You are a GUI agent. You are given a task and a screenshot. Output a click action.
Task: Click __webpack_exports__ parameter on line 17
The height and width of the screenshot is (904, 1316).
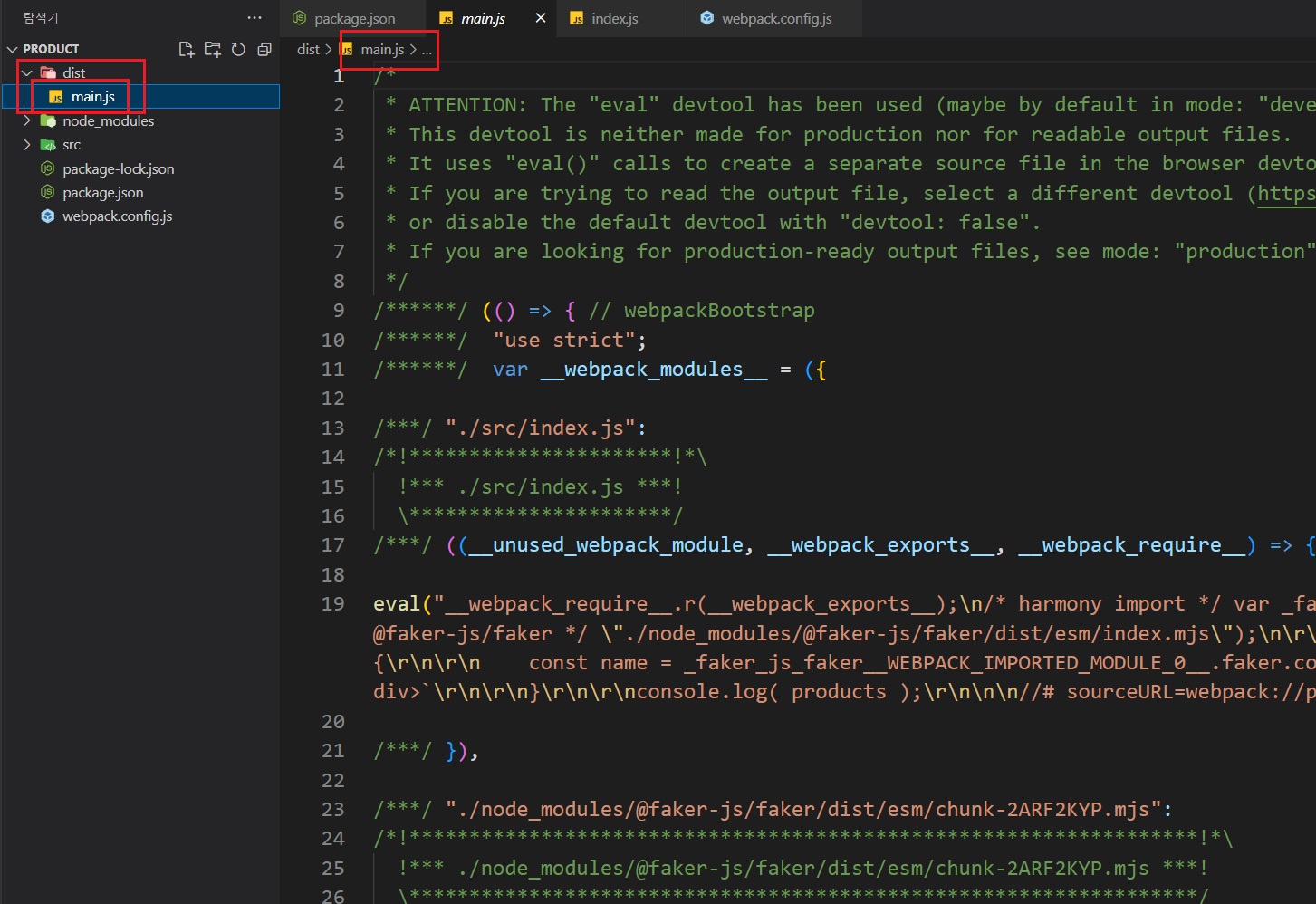[x=880, y=545]
